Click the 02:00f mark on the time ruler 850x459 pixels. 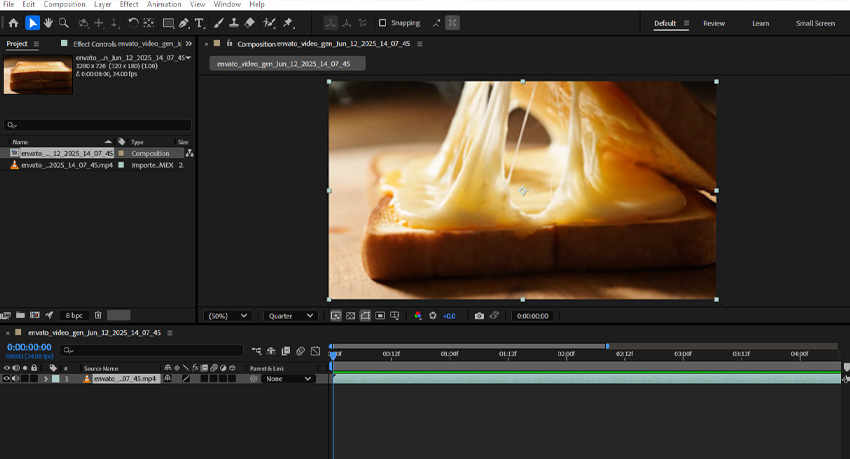tap(566, 354)
